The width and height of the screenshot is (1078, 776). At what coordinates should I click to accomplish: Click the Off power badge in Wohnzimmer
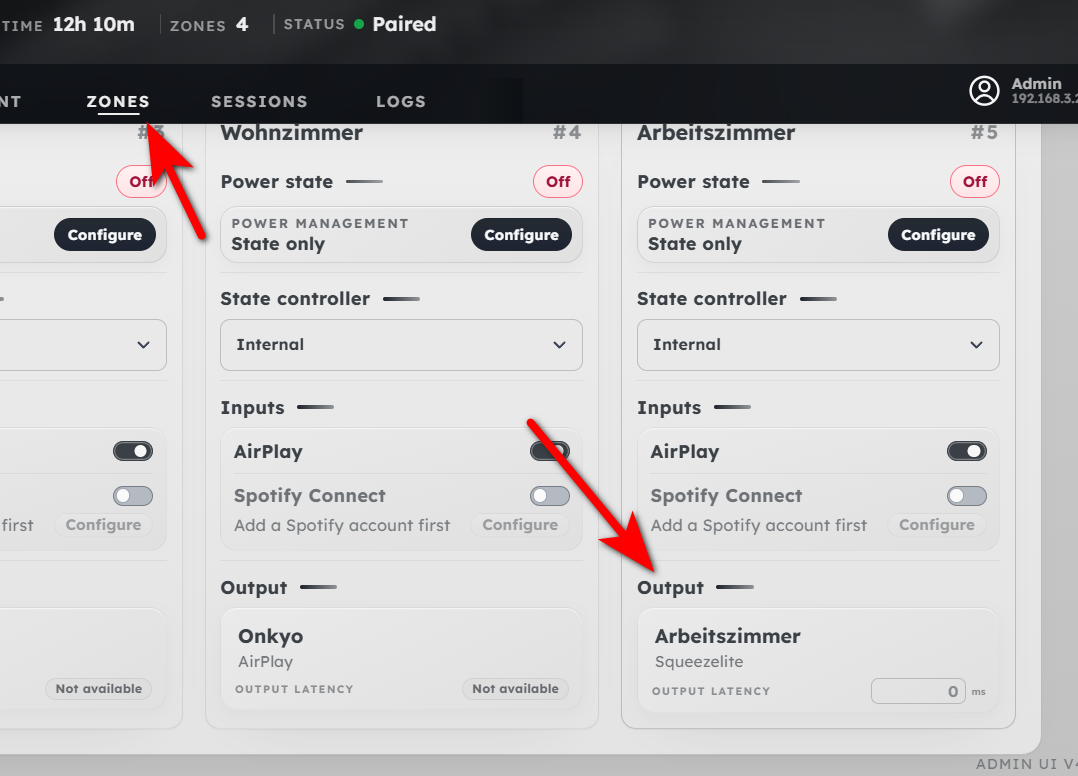[558, 182]
